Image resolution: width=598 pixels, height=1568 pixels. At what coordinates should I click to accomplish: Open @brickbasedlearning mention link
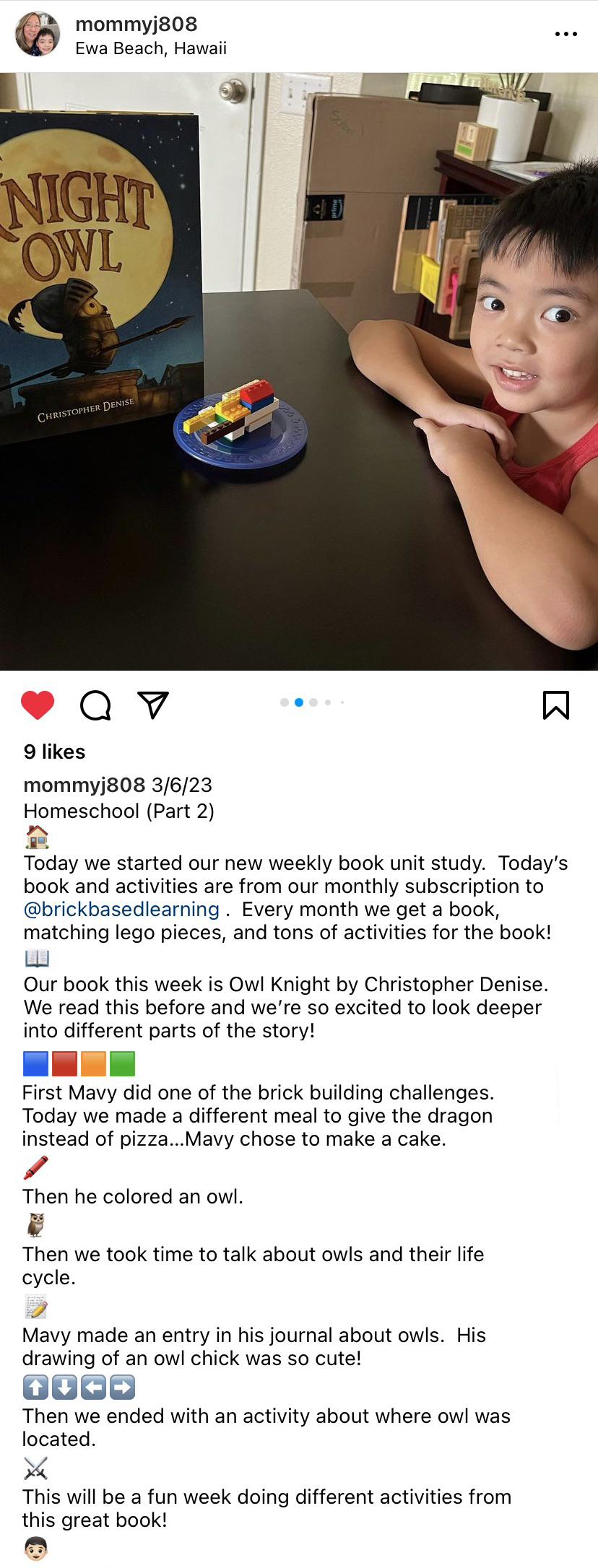[x=121, y=909]
